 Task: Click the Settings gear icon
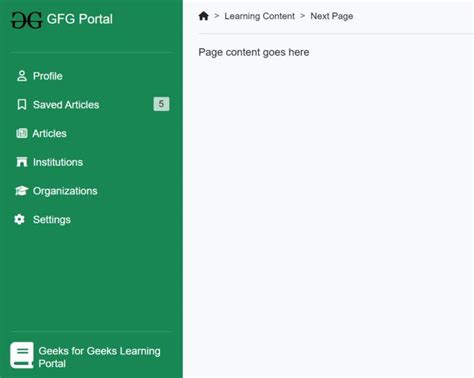pyautogui.click(x=19, y=219)
